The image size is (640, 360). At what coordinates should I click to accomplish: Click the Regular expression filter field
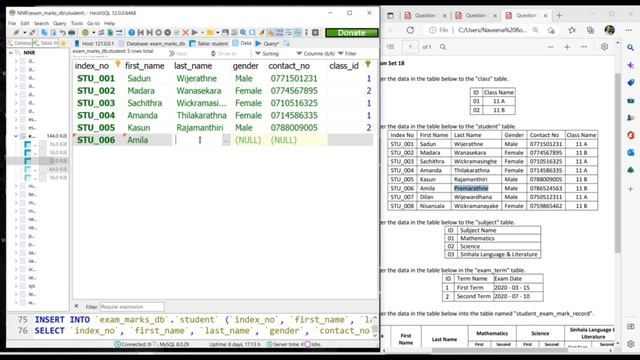132,307
